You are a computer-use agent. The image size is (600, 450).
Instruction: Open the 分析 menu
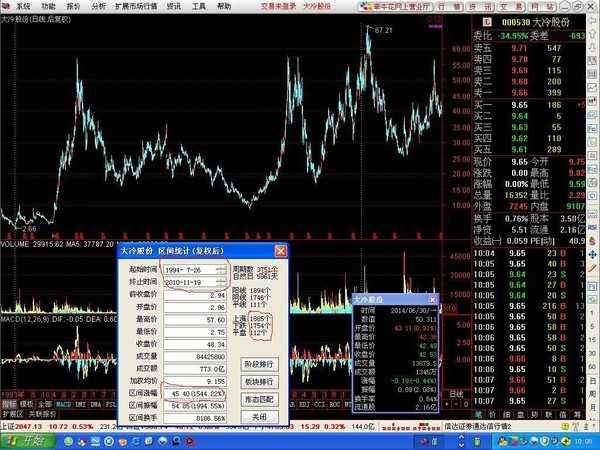coord(99,6)
